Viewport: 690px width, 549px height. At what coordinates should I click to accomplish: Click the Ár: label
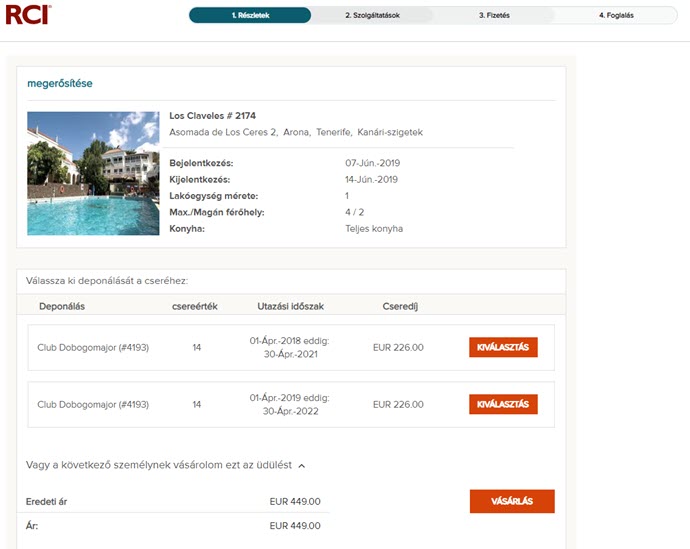pos(32,526)
